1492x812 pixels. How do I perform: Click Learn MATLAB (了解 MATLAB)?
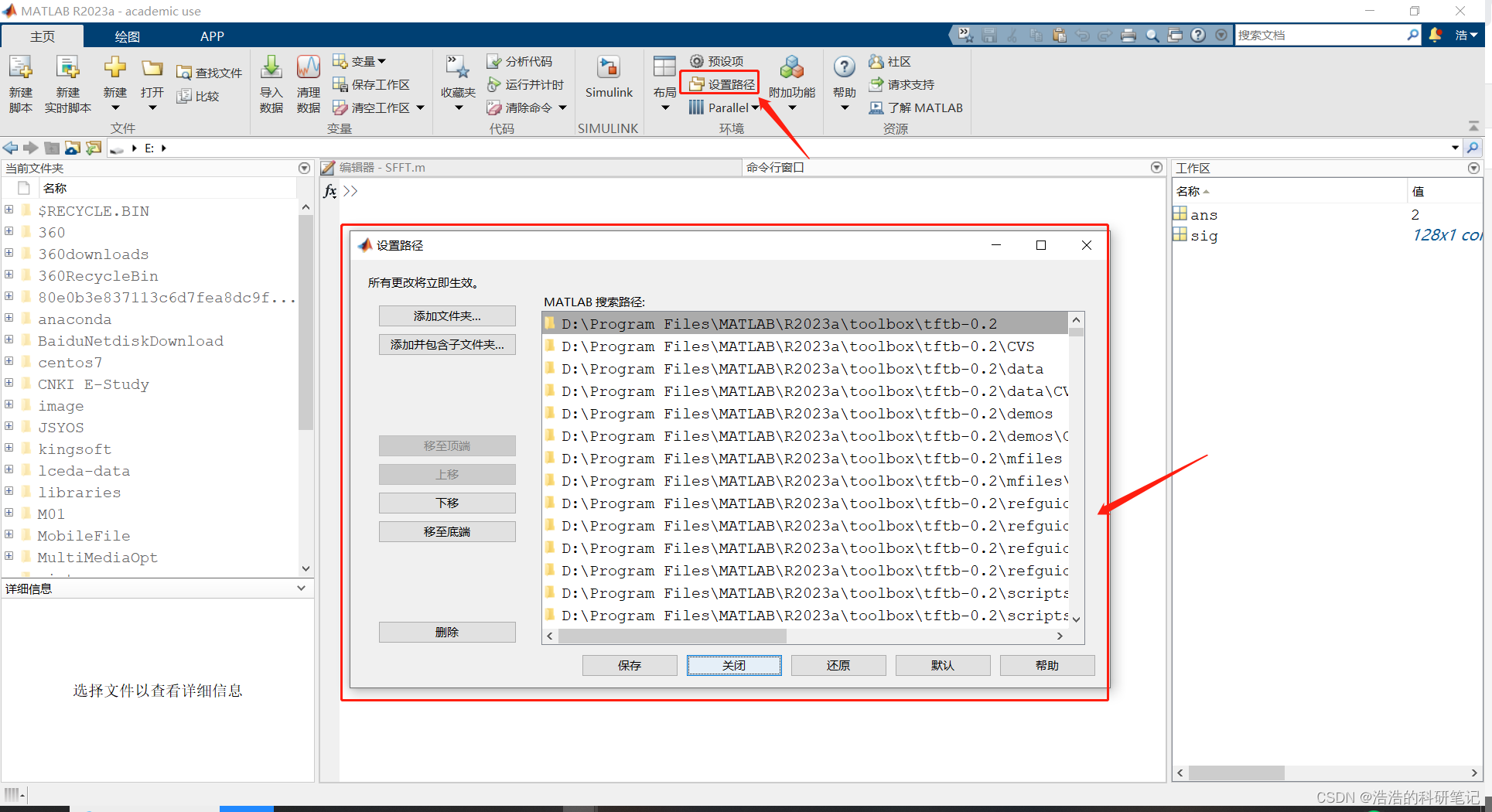coord(916,107)
